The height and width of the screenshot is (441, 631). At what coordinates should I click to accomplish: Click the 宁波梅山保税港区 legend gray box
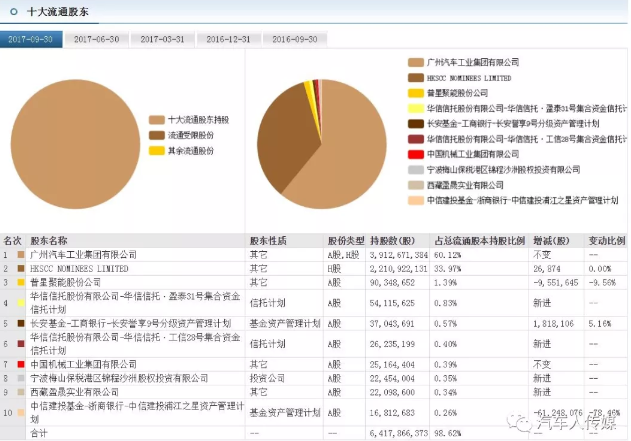(416, 170)
